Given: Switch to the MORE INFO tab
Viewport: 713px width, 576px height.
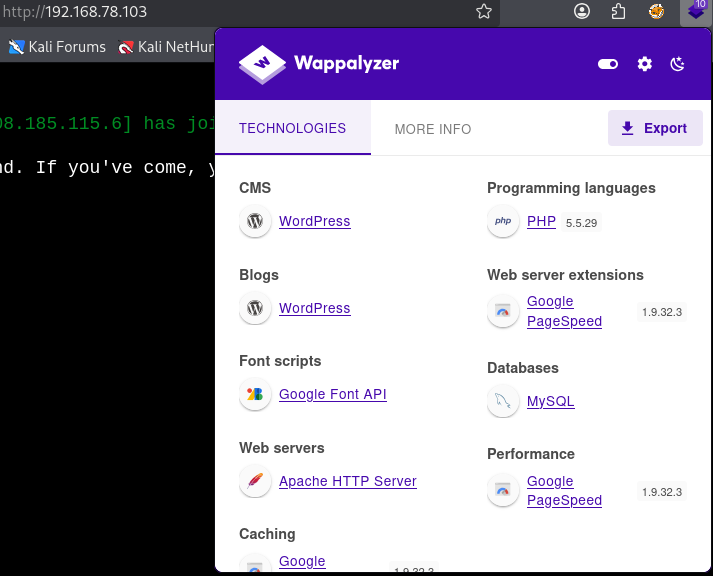Looking at the screenshot, I should click(x=433, y=129).
